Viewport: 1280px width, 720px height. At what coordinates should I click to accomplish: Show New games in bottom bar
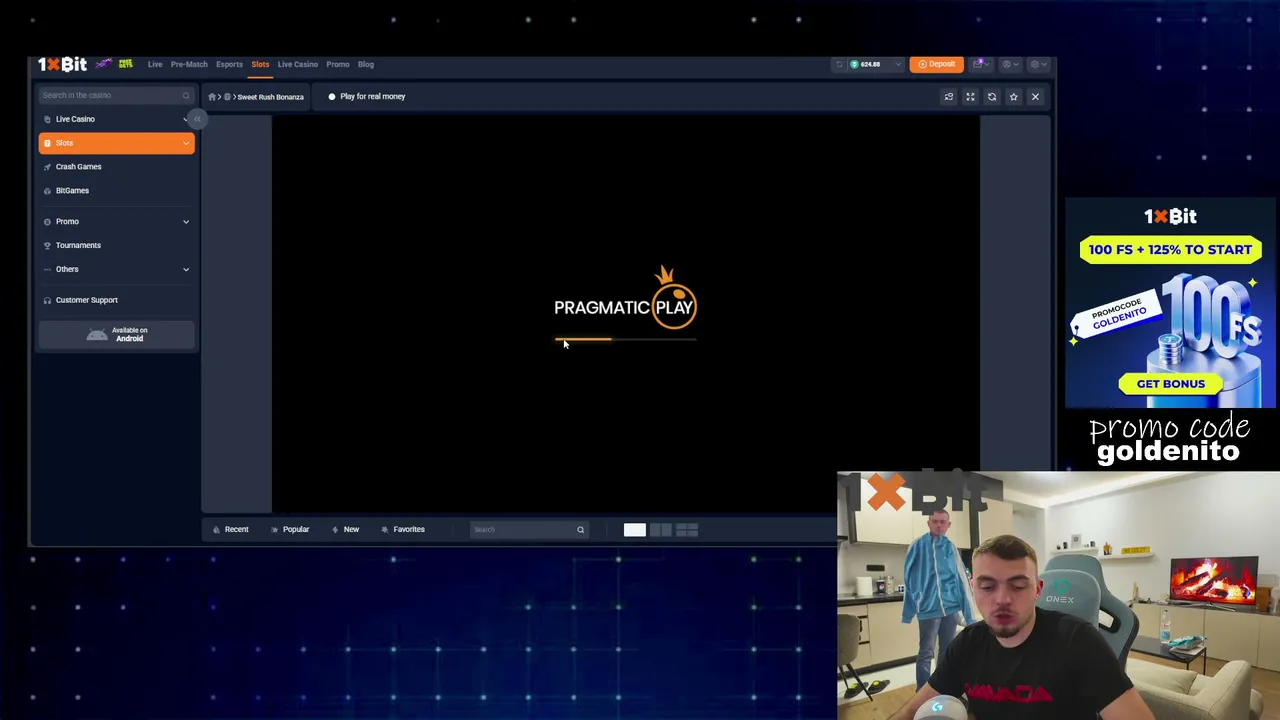(x=346, y=529)
